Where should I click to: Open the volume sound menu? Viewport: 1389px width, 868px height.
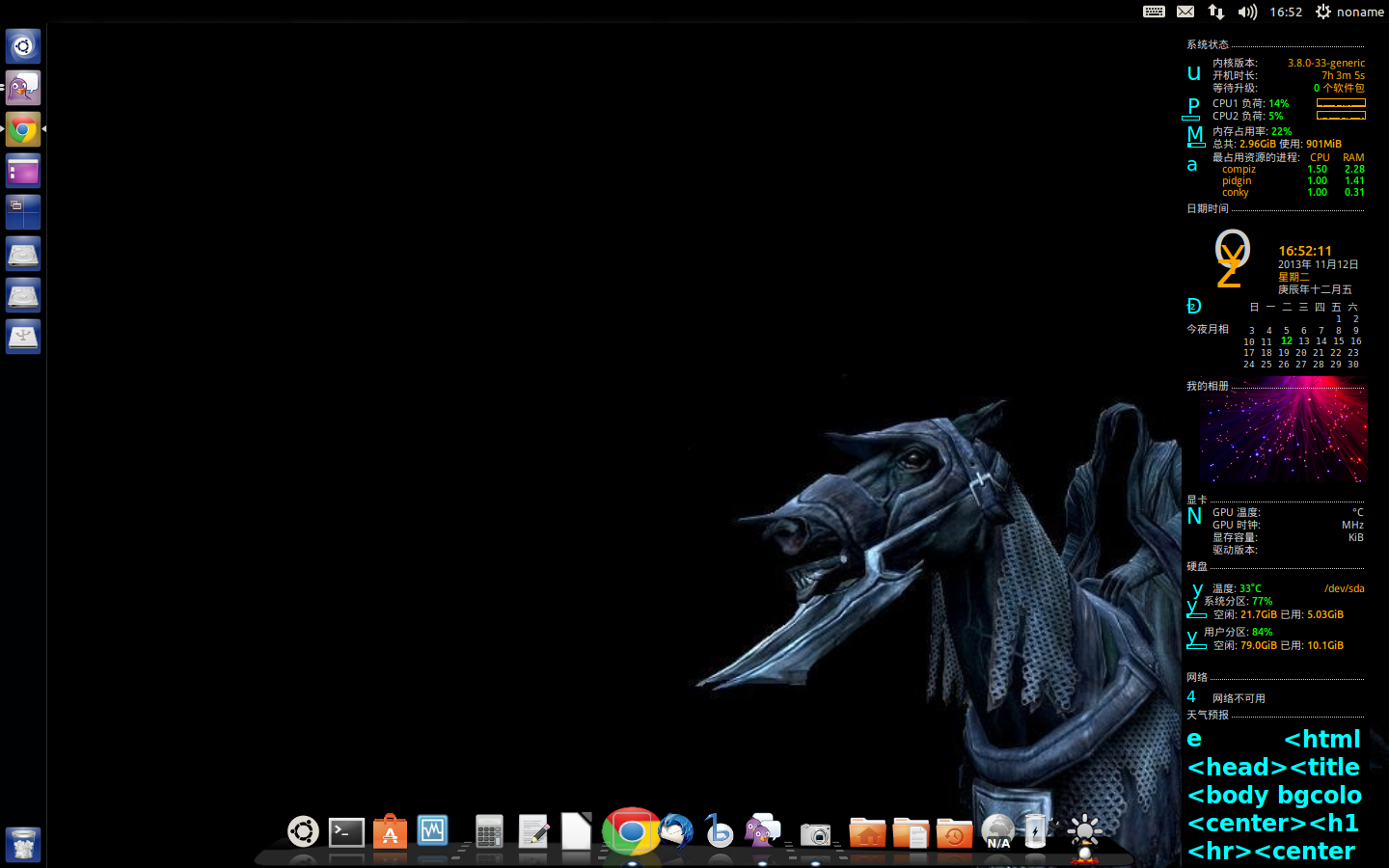tap(1247, 12)
